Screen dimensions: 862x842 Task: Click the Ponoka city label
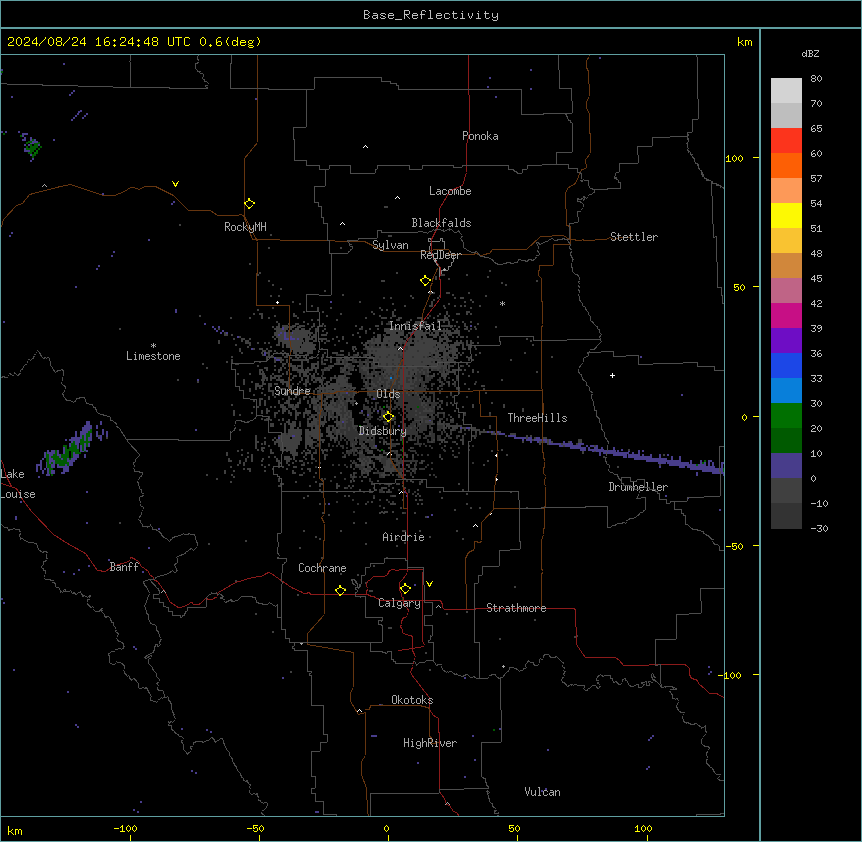[x=480, y=136]
